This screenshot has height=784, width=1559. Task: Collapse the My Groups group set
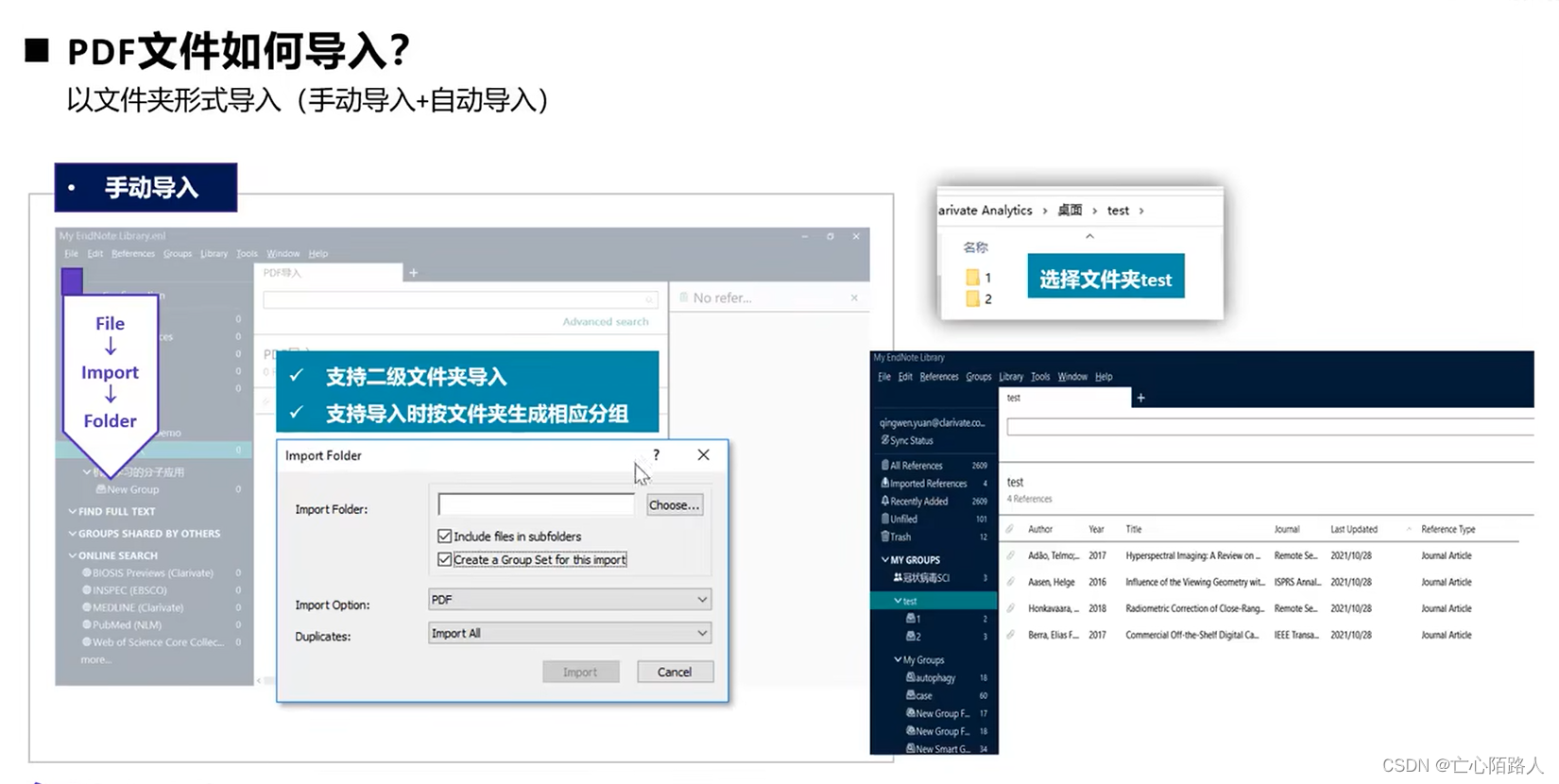[x=898, y=659]
